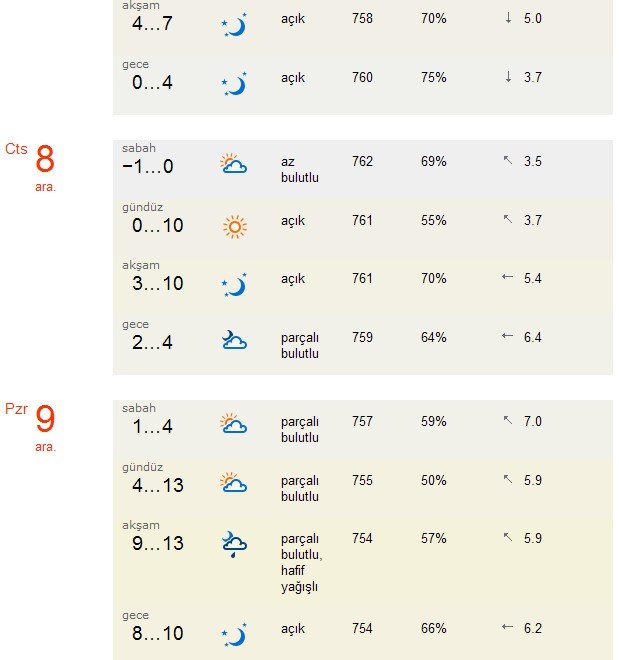Click the clear moon icon for Pzr 9 gece
The height and width of the screenshot is (660, 619).
point(234,635)
